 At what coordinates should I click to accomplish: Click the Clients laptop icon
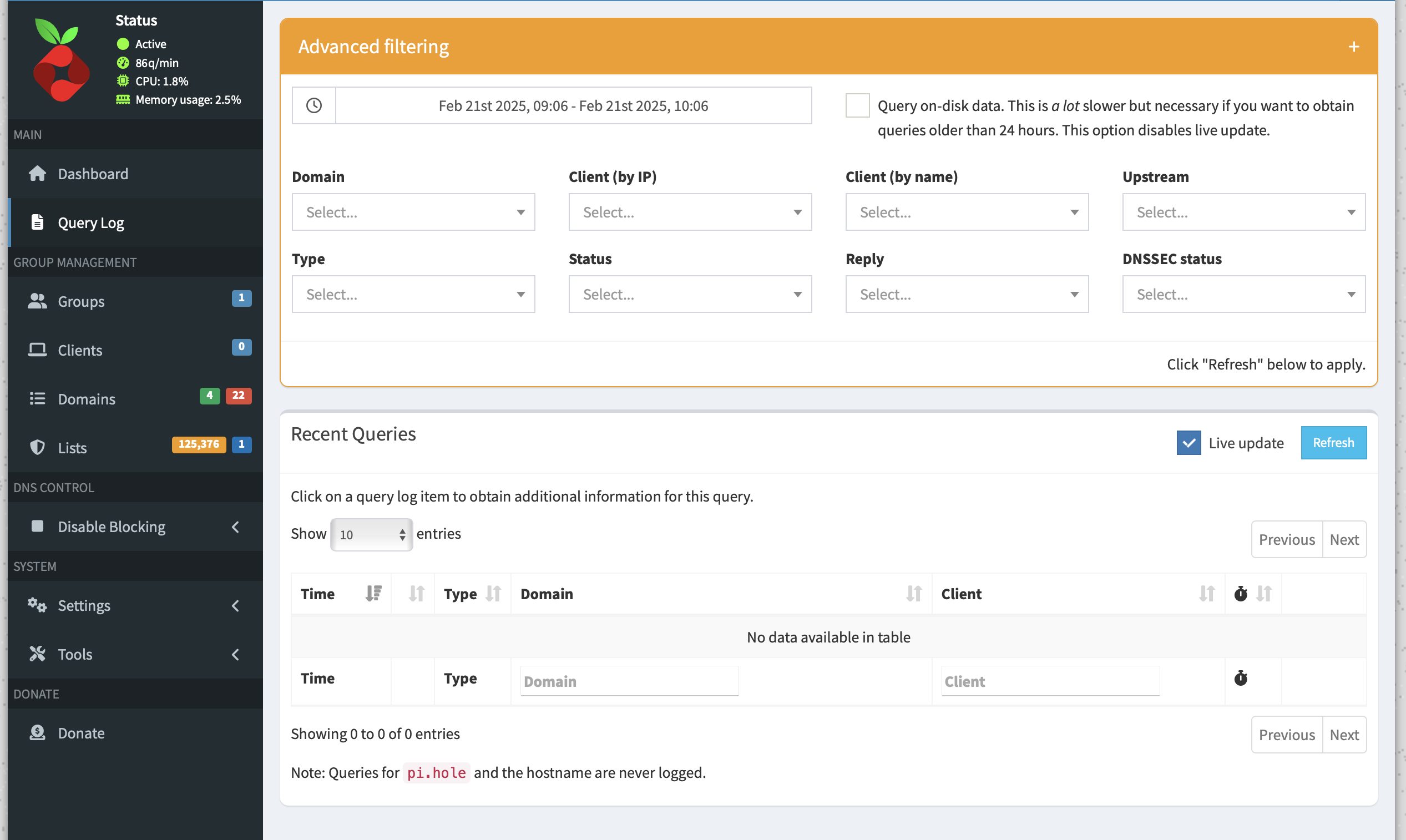tap(37, 350)
